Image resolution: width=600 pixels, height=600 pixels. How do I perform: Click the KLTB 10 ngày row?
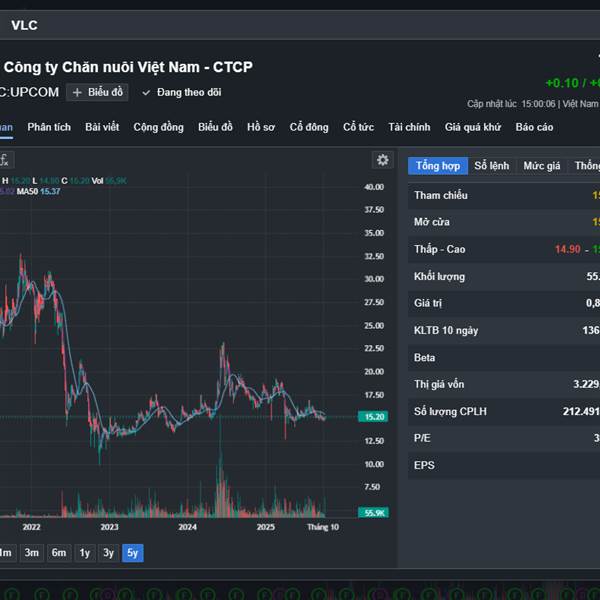[504, 330]
